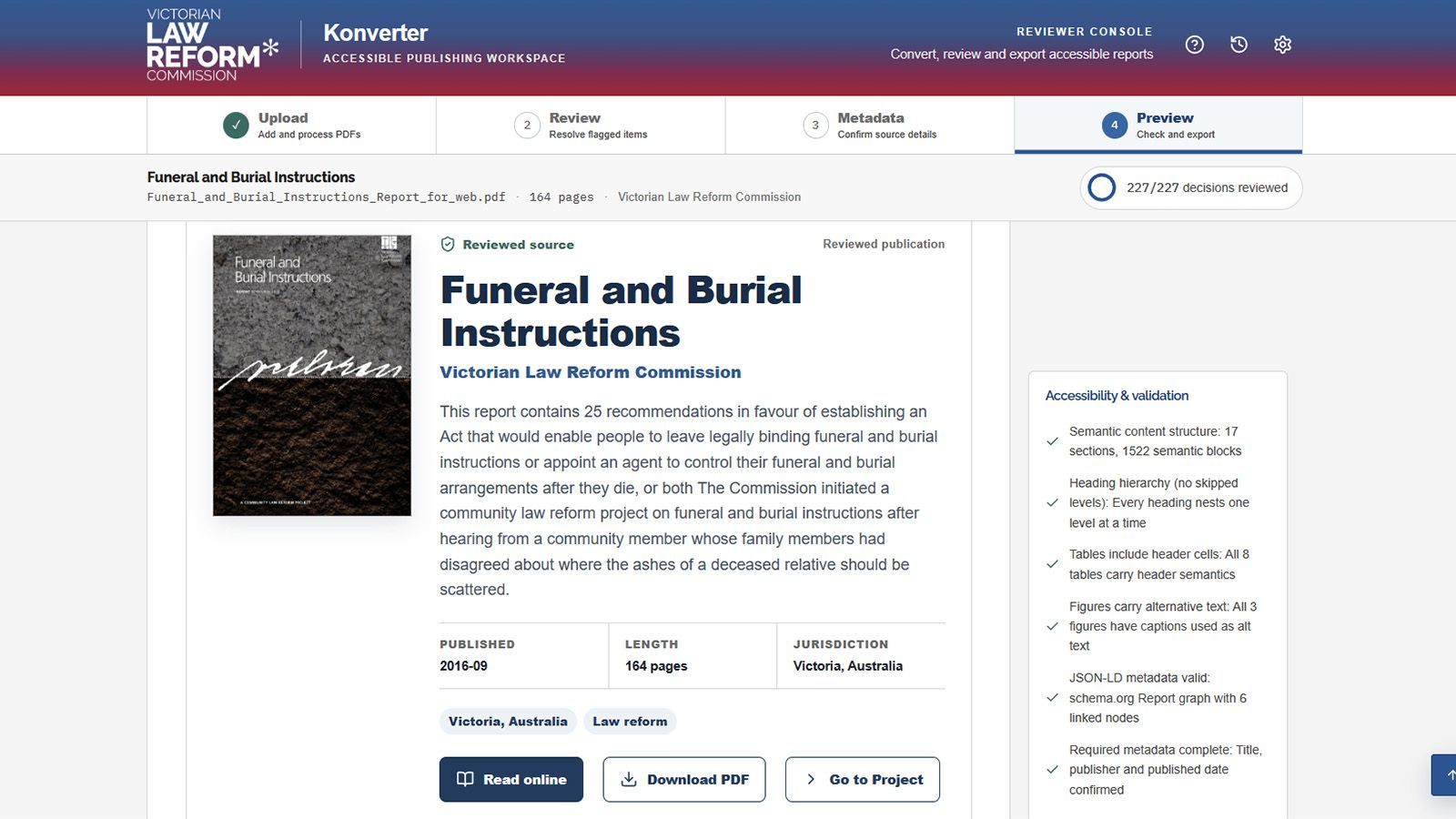Click the scroll-to-top arrow button
The image size is (1456, 819).
(1444, 775)
